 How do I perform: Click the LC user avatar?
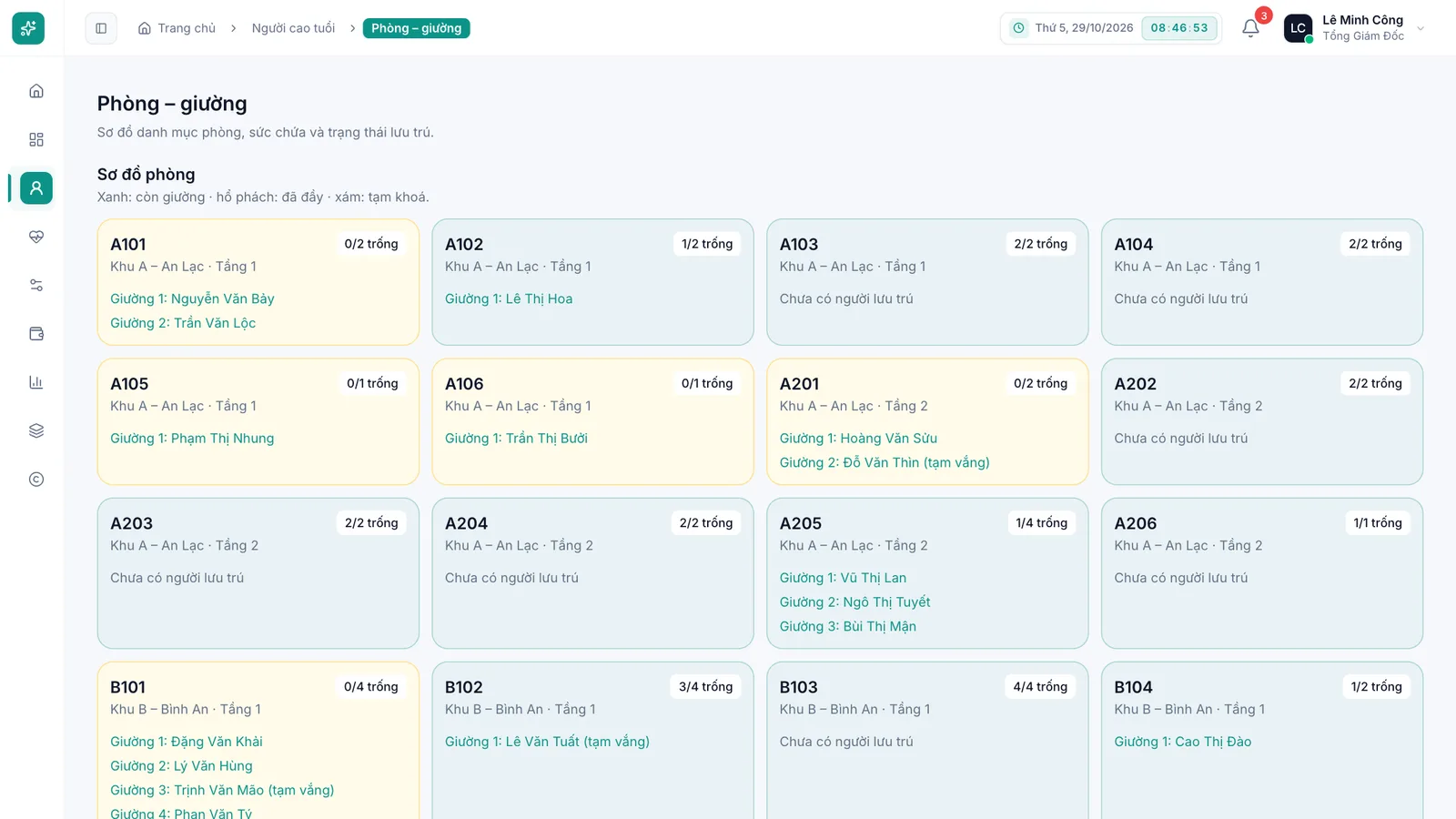tap(1298, 28)
